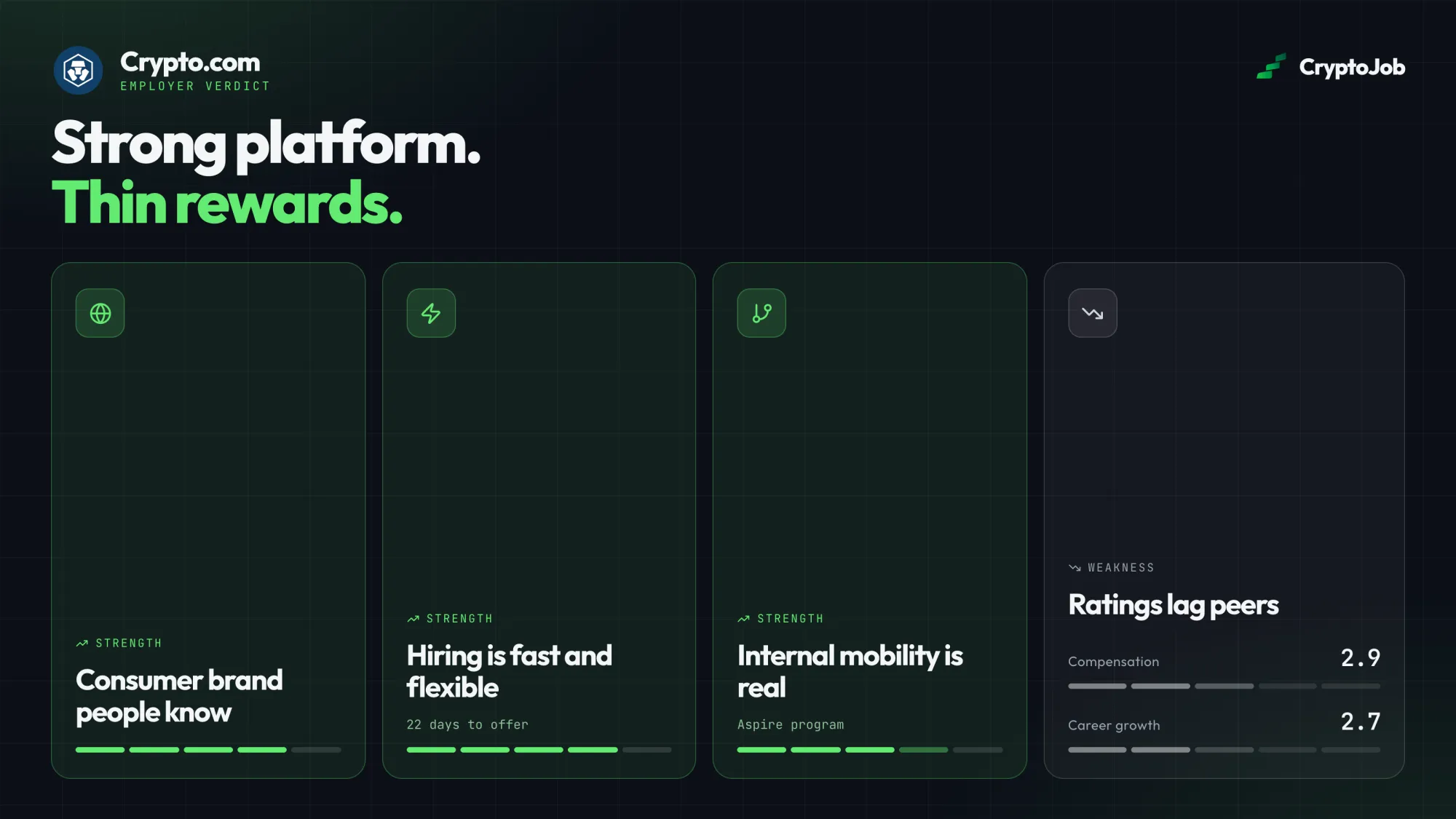Click small trending-down arrow beside WEAKNESS label
This screenshot has width=1456, height=819.
point(1075,568)
